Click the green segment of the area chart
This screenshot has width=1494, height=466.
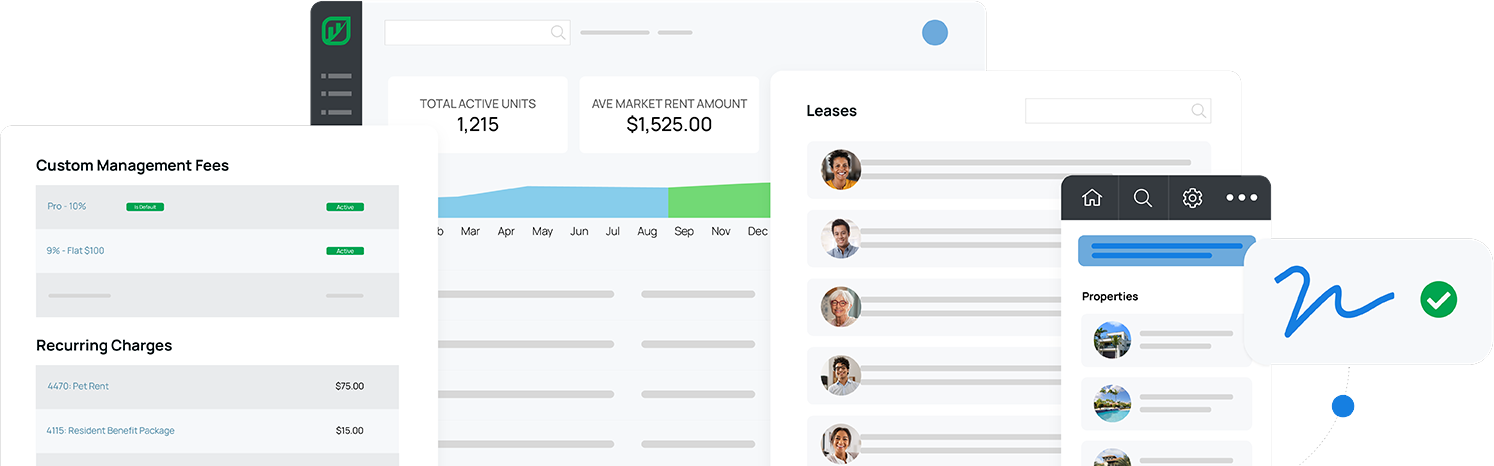pyautogui.click(x=719, y=201)
